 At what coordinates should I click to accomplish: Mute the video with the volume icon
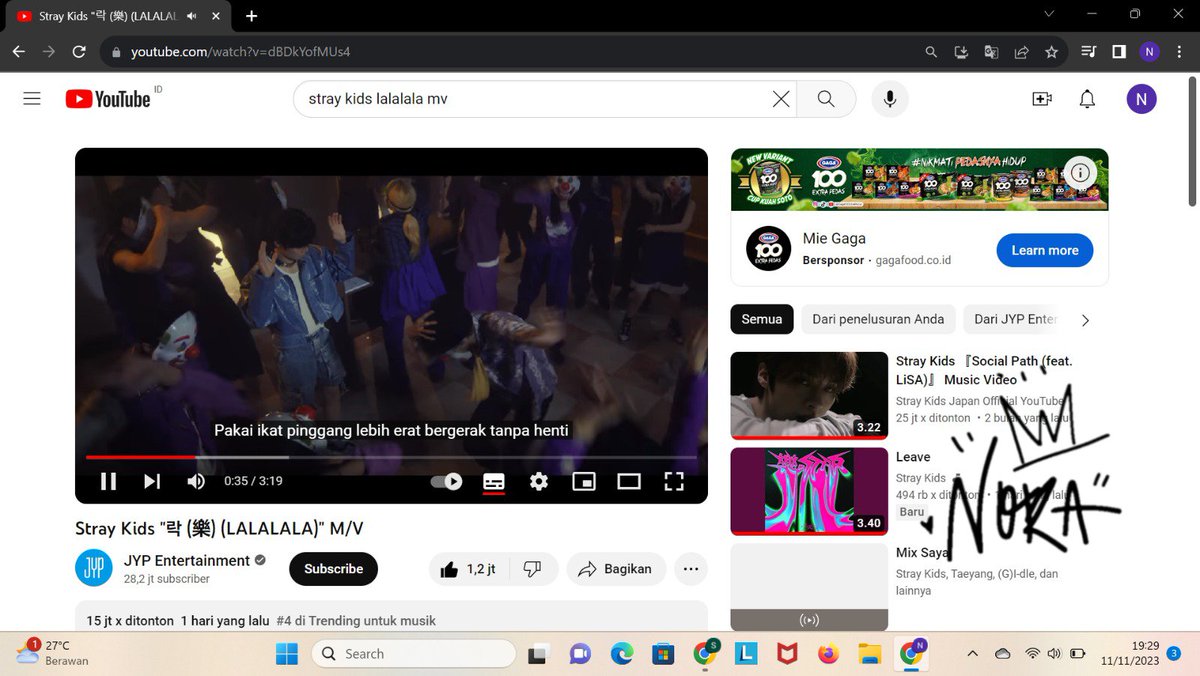pos(196,481)
